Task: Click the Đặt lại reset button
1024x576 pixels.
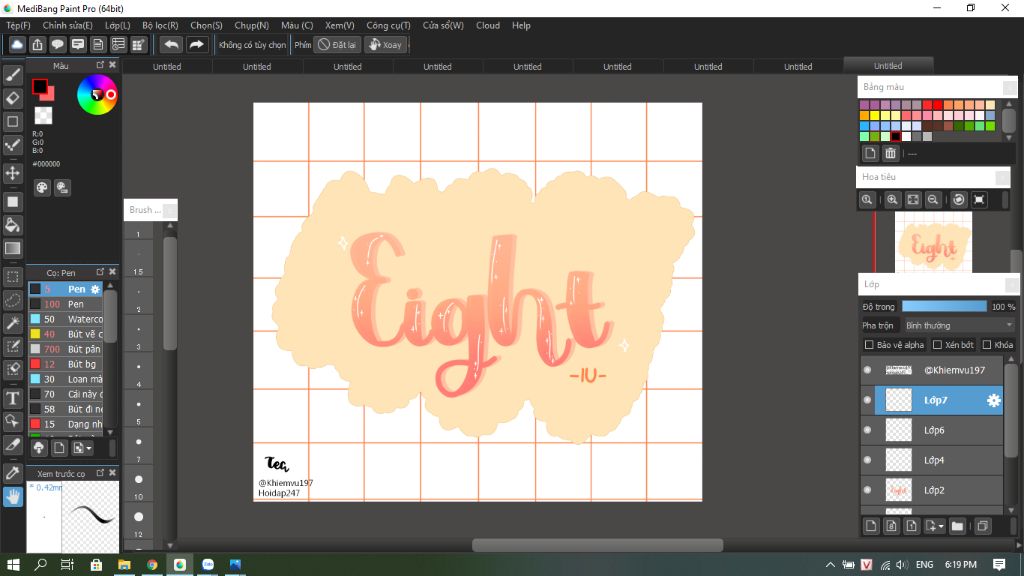Action: tap(338, 45)
